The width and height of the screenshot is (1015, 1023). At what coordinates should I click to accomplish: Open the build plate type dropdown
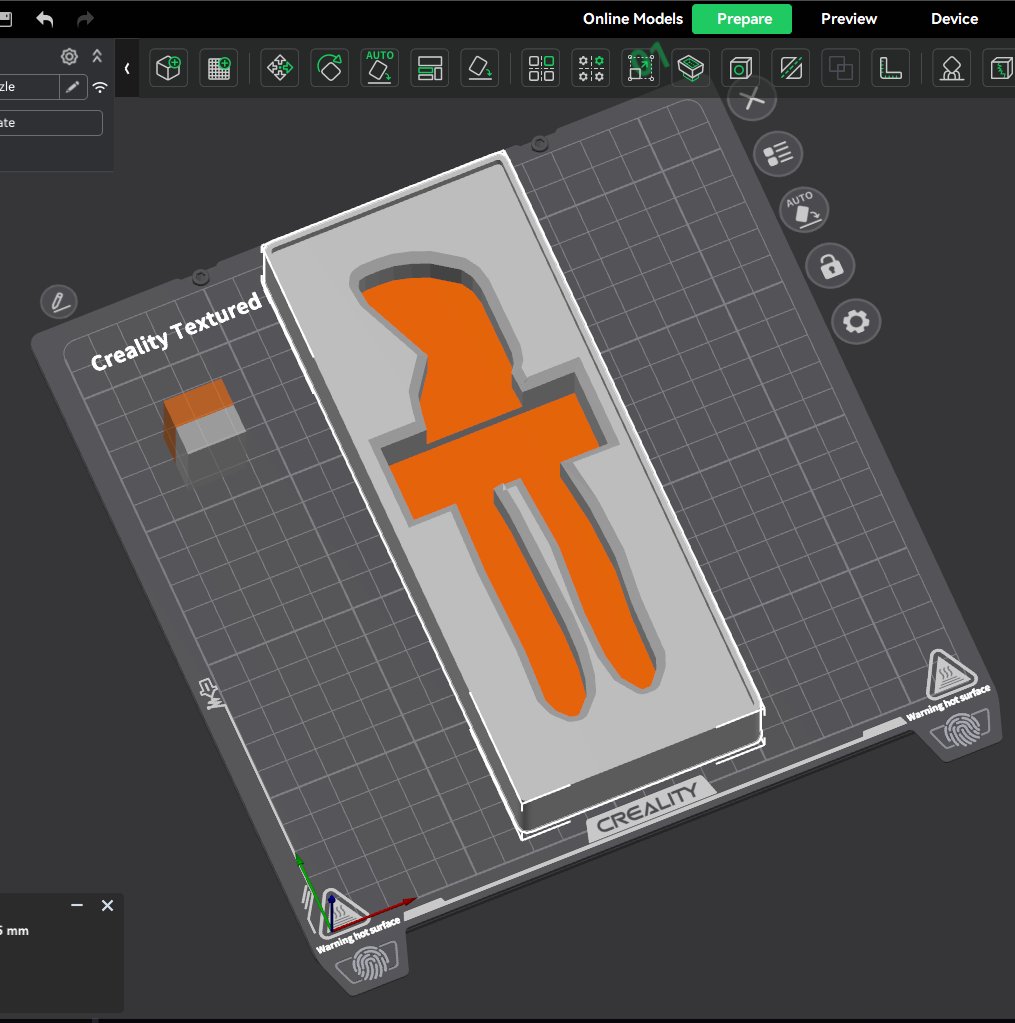(x=51, y=123)
